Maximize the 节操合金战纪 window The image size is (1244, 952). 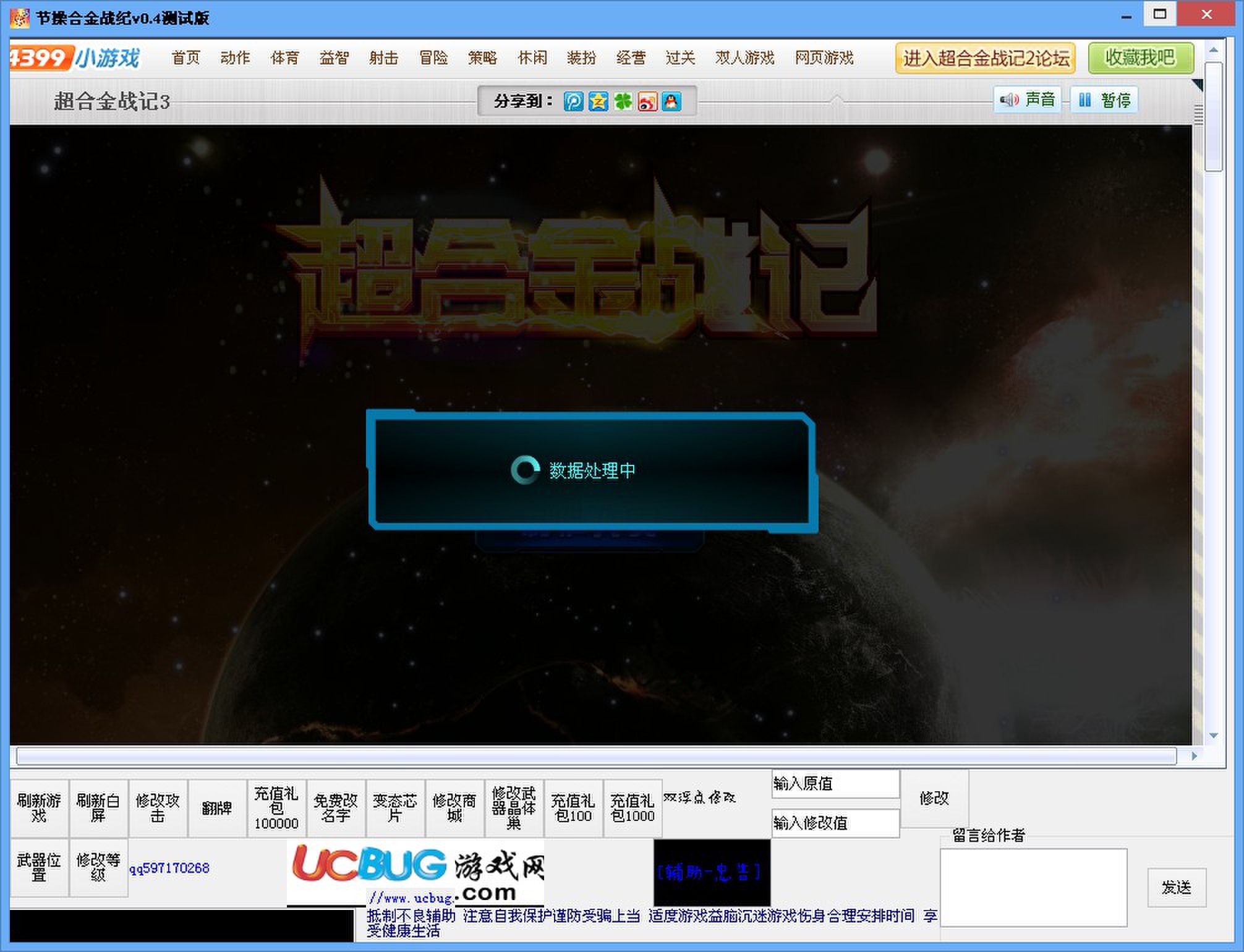click(1160, 14)
